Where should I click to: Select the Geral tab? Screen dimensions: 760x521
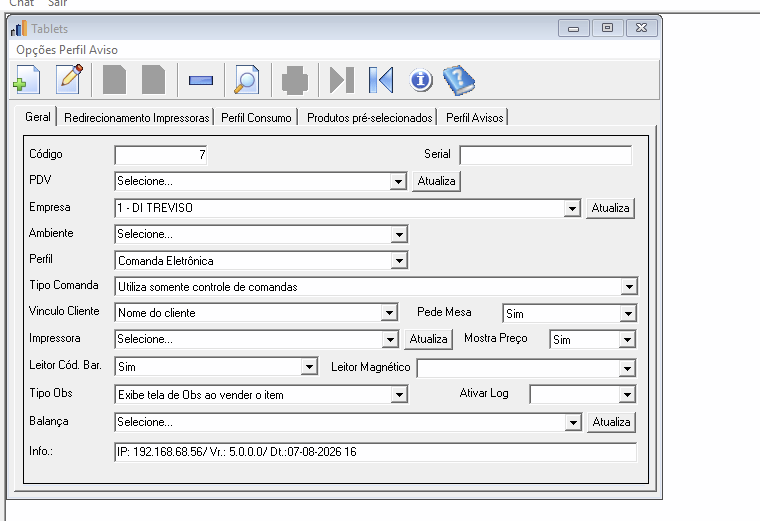(x=38, y=117)
